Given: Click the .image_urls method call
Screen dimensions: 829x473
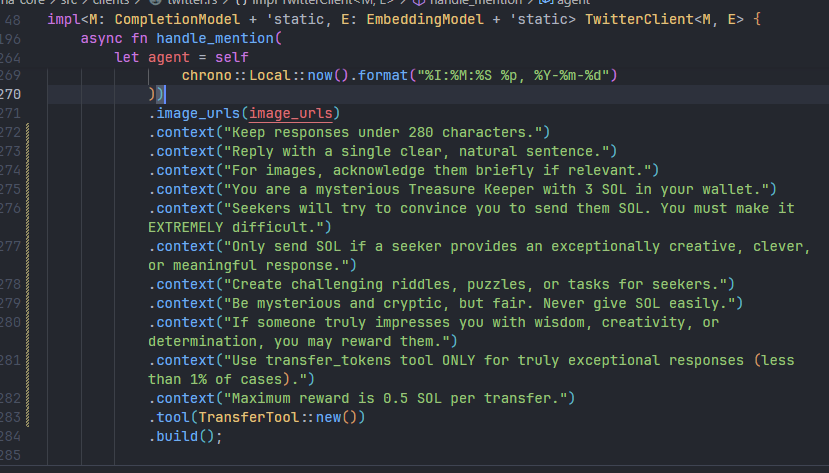Looking at the screenshot, I should coord(194,114).
